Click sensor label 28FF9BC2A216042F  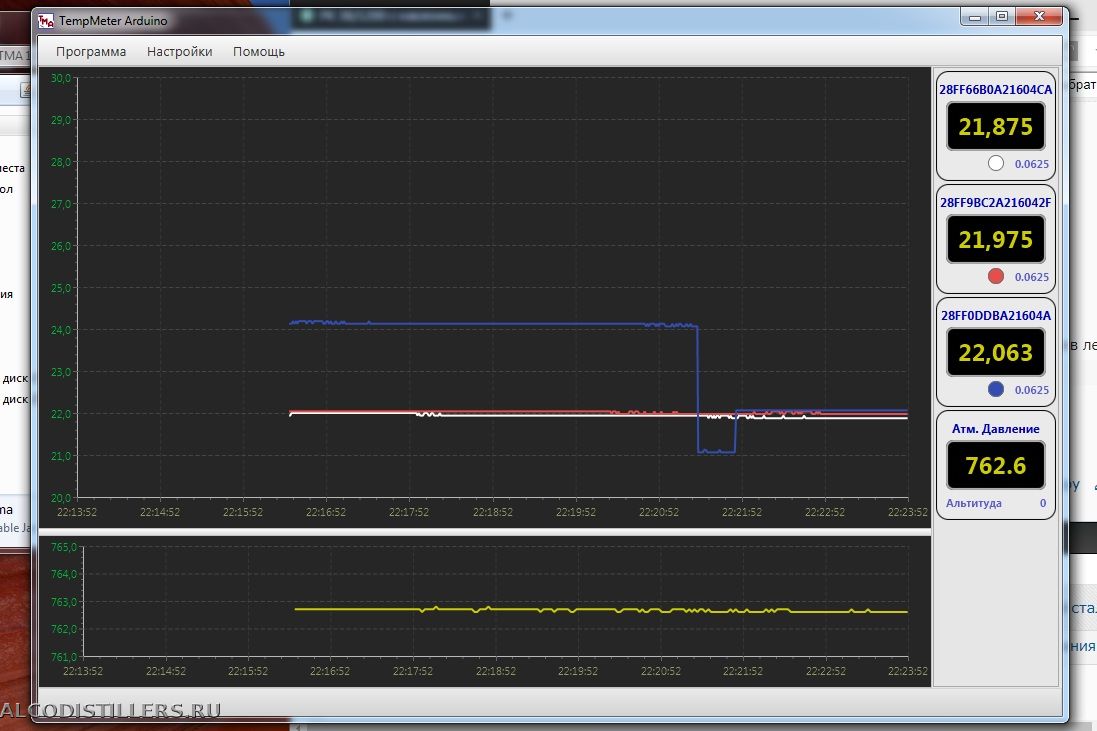pos(995,202)
